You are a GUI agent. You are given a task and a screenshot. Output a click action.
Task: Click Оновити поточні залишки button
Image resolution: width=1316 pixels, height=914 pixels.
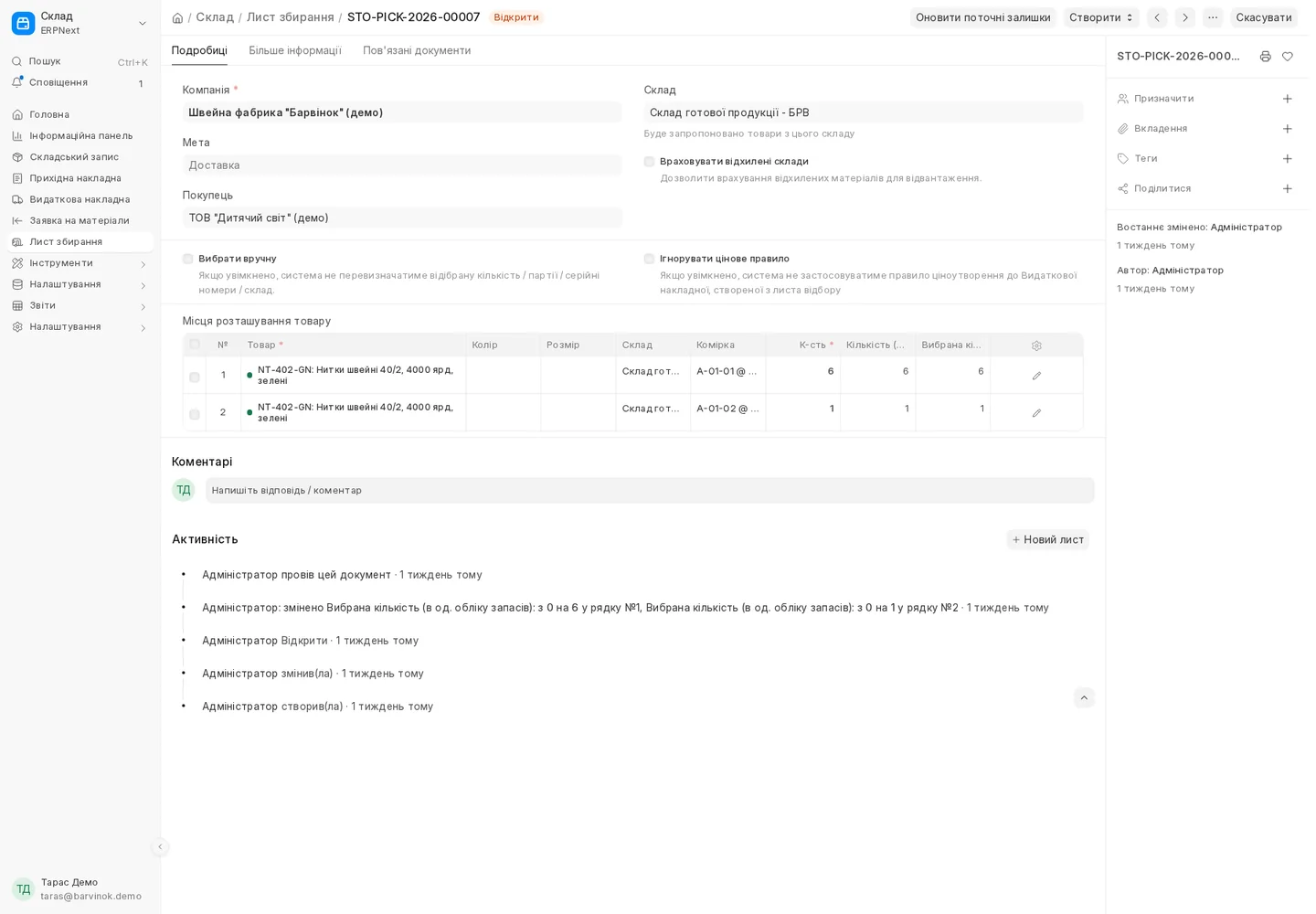coord(983,17)
